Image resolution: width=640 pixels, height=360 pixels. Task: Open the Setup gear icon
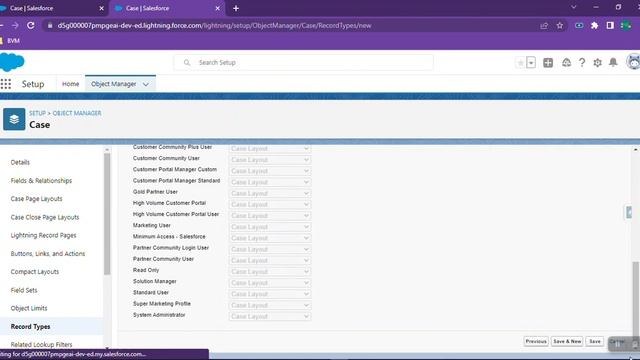click(598, 62)
